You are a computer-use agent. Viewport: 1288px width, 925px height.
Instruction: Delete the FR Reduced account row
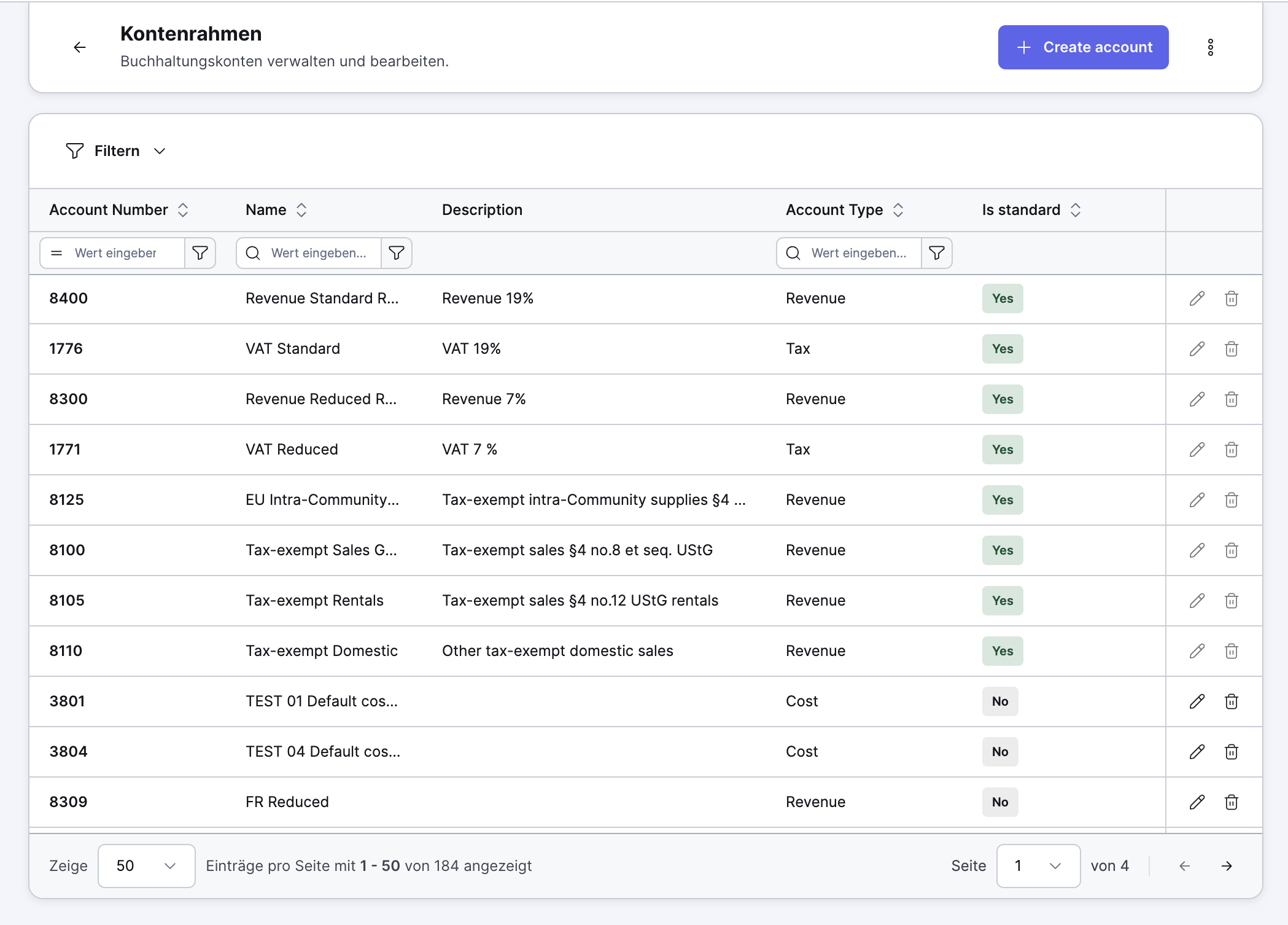click(1231, 802)
